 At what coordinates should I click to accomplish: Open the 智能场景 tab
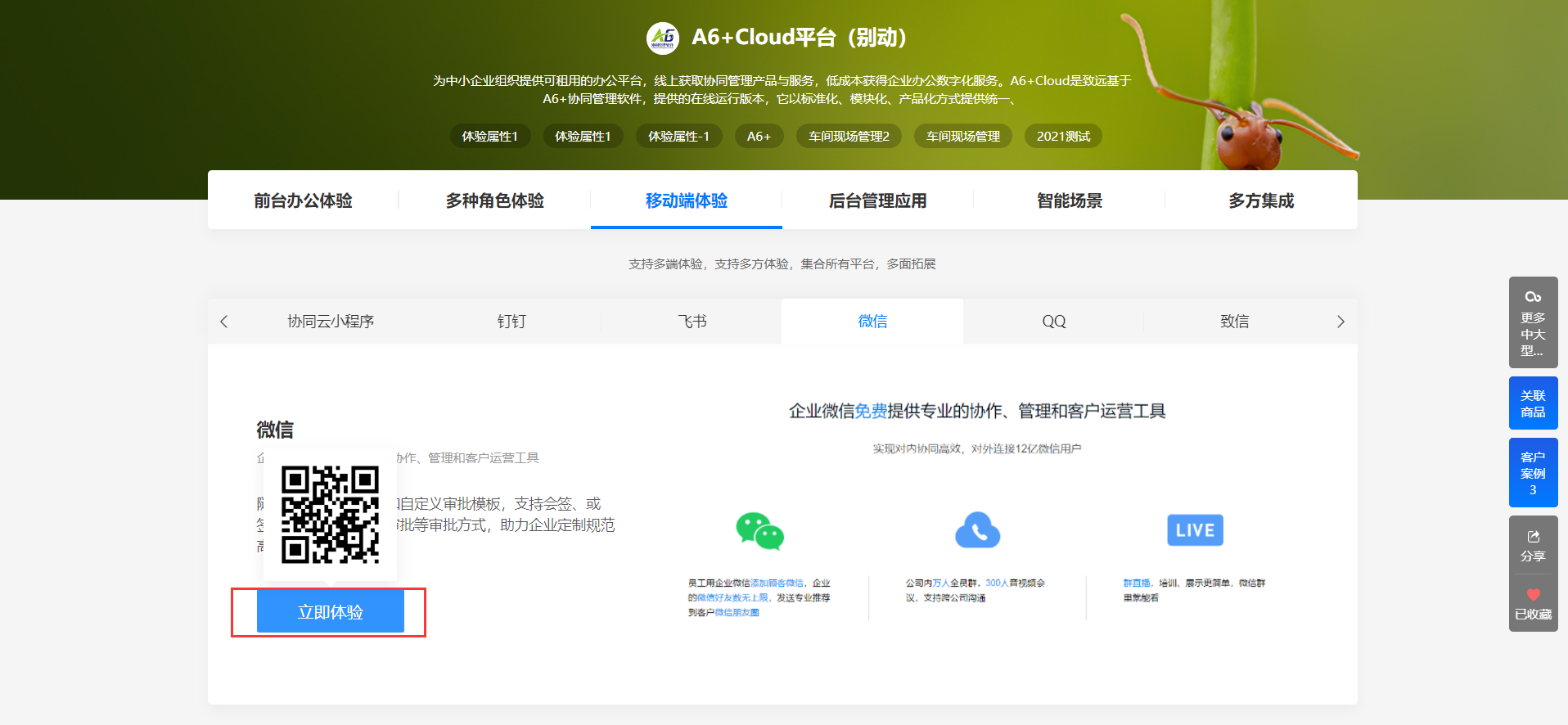tap(1069, 200)
